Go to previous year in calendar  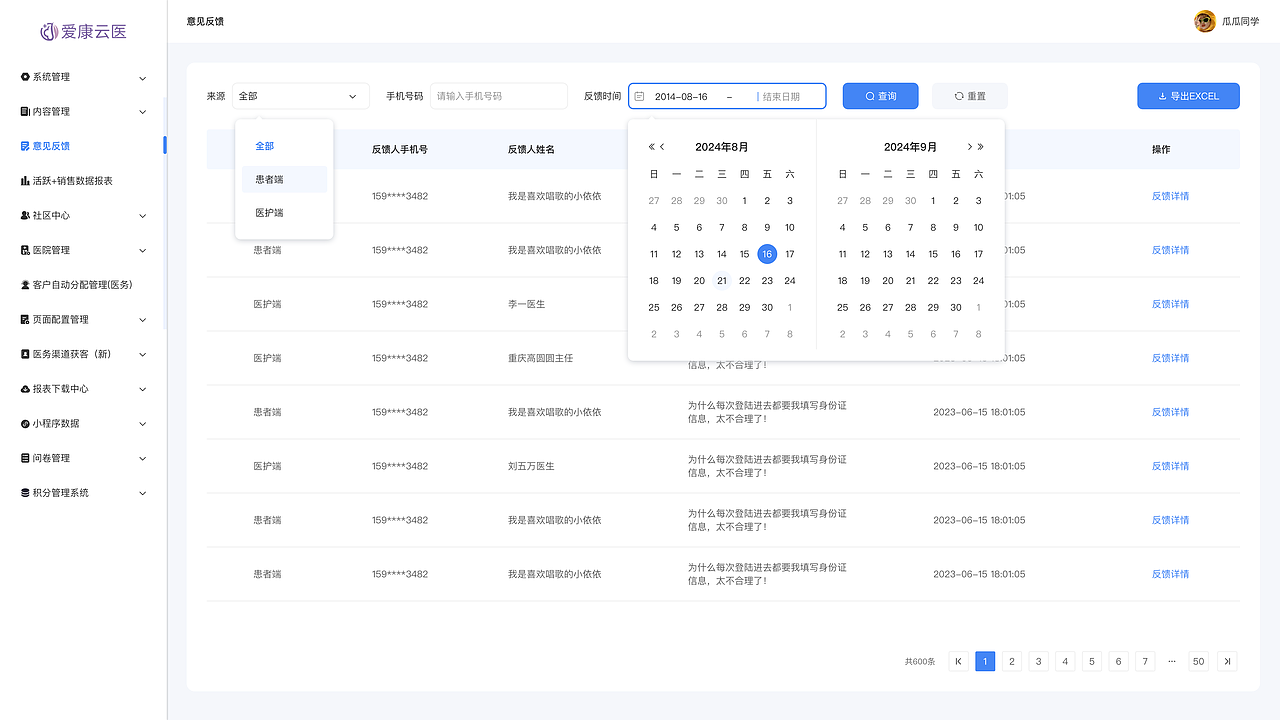(652, 147)
